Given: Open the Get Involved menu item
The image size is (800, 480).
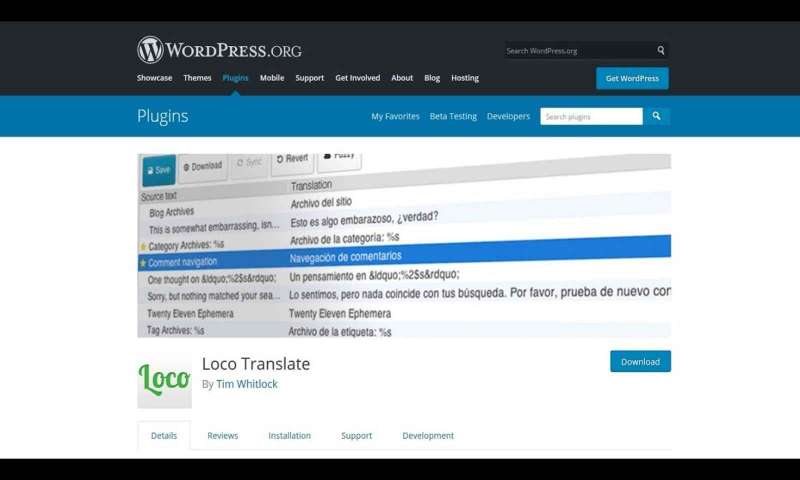Looking at the screenshot, I should point(358,78).
